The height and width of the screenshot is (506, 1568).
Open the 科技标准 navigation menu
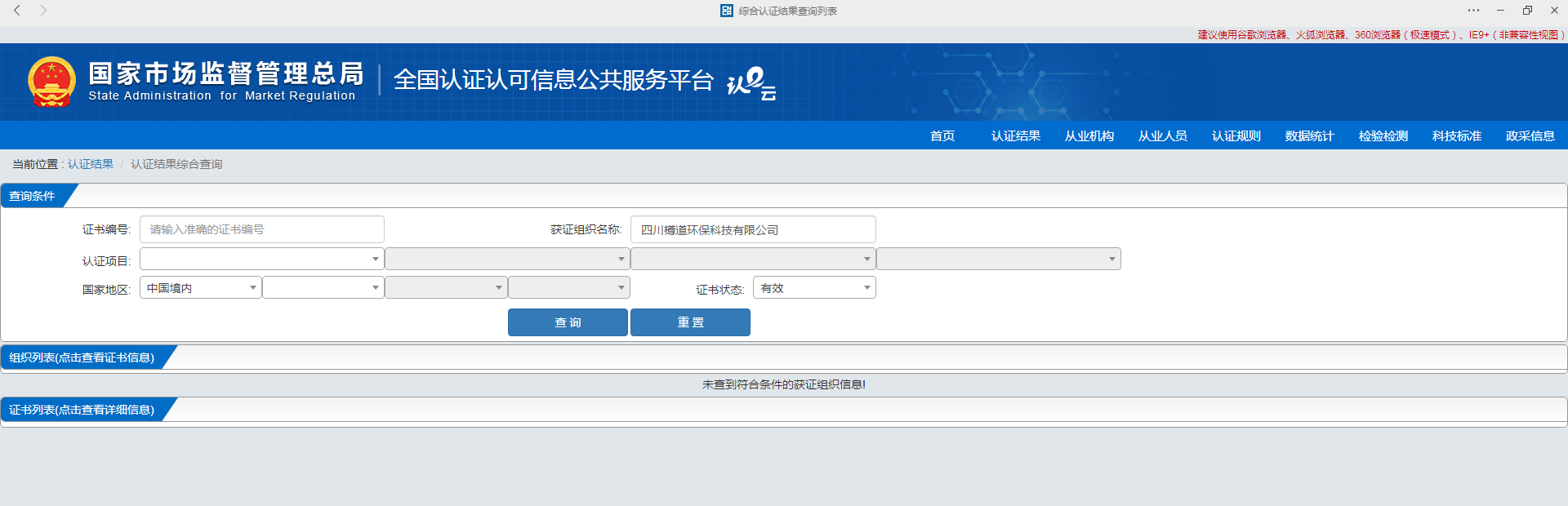click(1457, 135)
